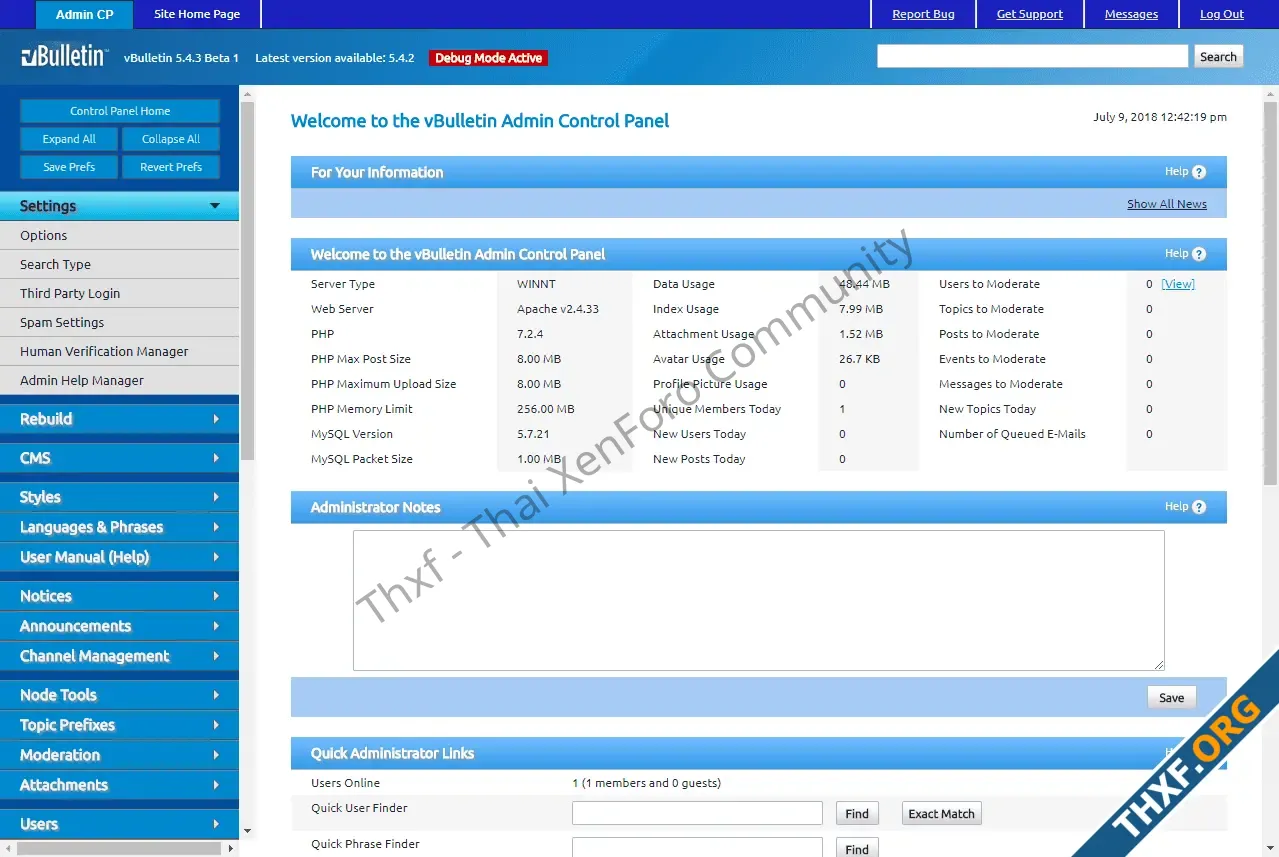
Task: Expand the Attachments section
Action: click(119, 785)
